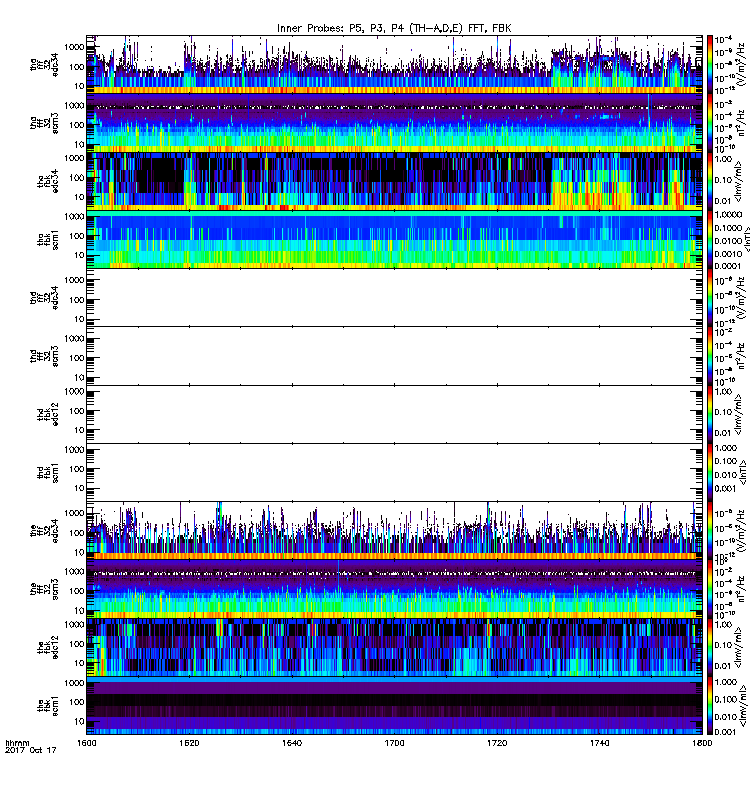
Task: Click the color bar beside the fbk scm1 panel
Action: pyautogui.click(x=709, y=706)
